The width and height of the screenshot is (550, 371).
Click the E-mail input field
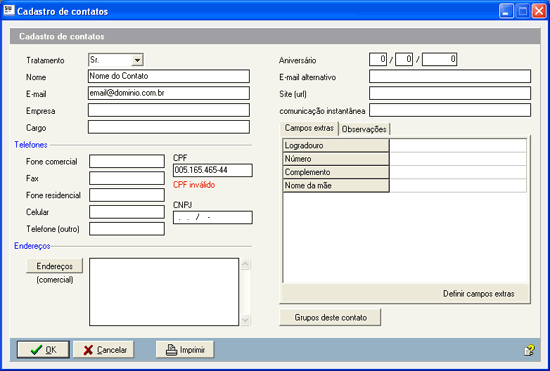point(169,93)
